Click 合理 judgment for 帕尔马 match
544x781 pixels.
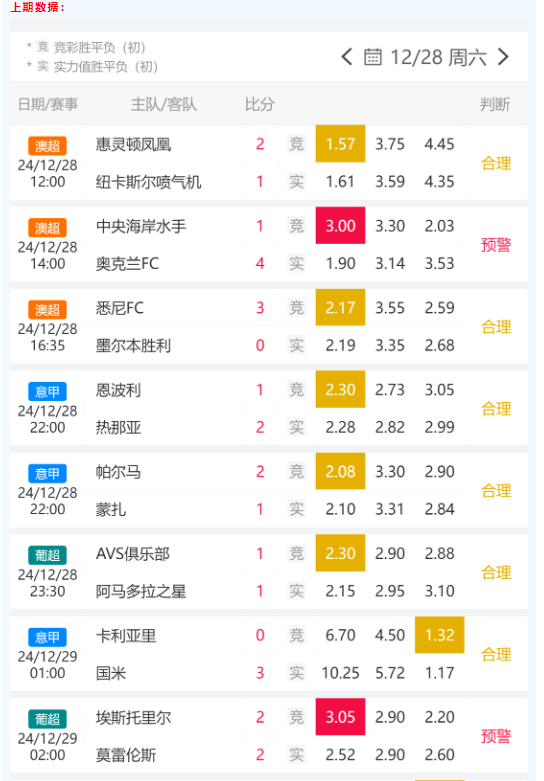tap(496, 491)
